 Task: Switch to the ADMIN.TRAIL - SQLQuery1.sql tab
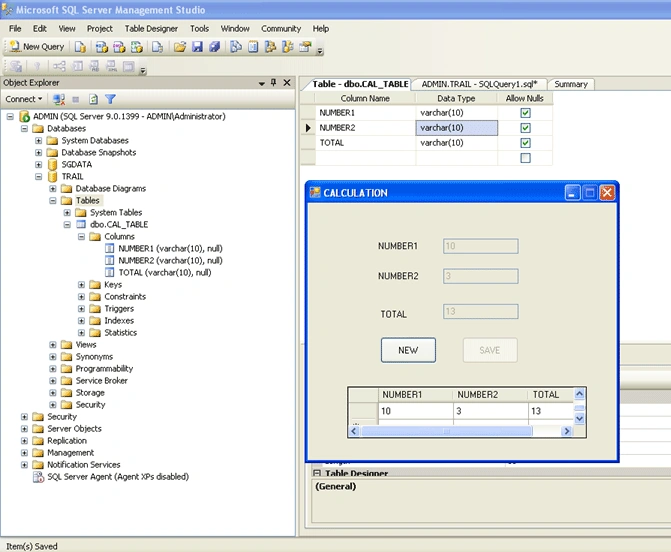point(479,84)
